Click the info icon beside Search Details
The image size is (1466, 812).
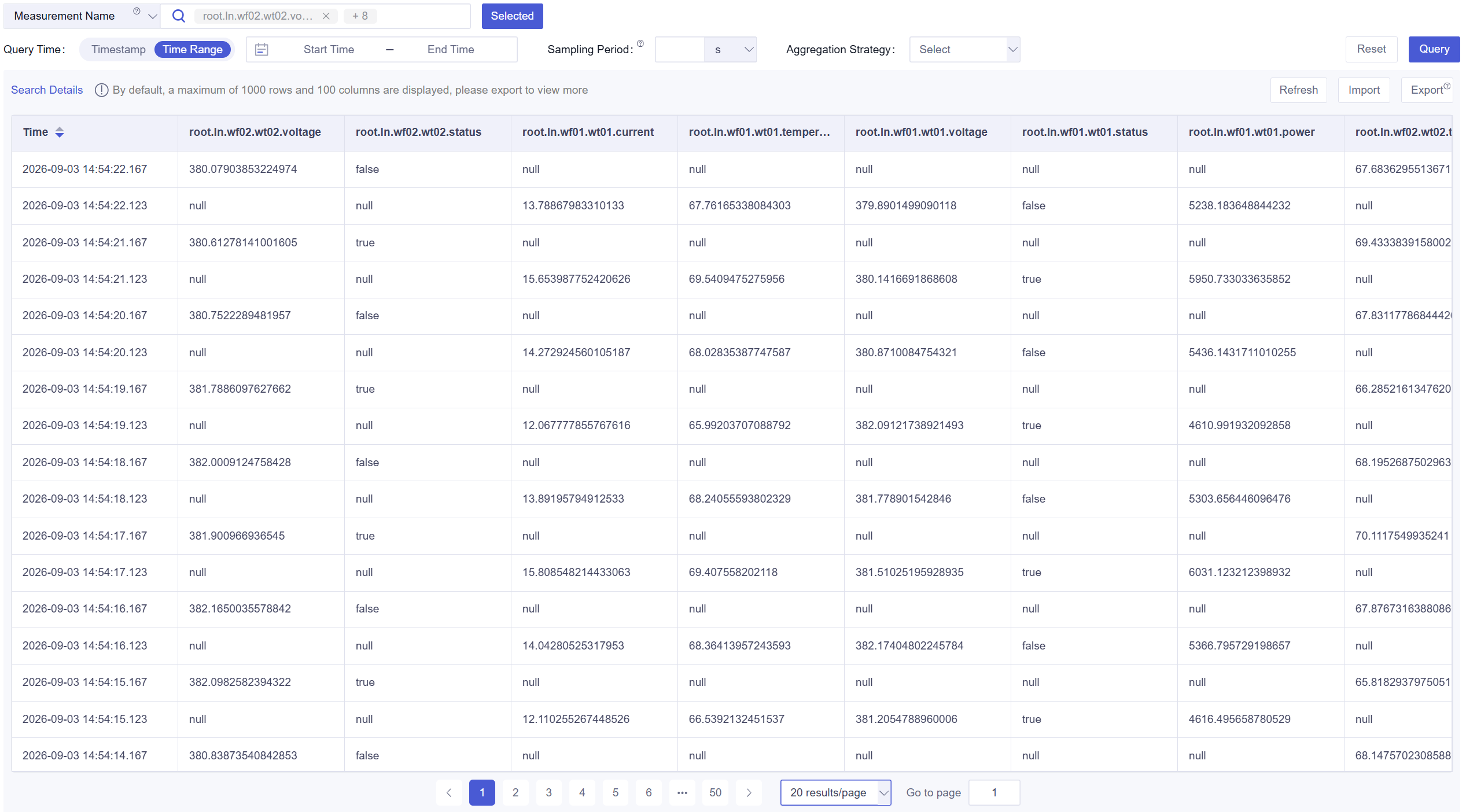pyautogui.click(x=101, y=90)
